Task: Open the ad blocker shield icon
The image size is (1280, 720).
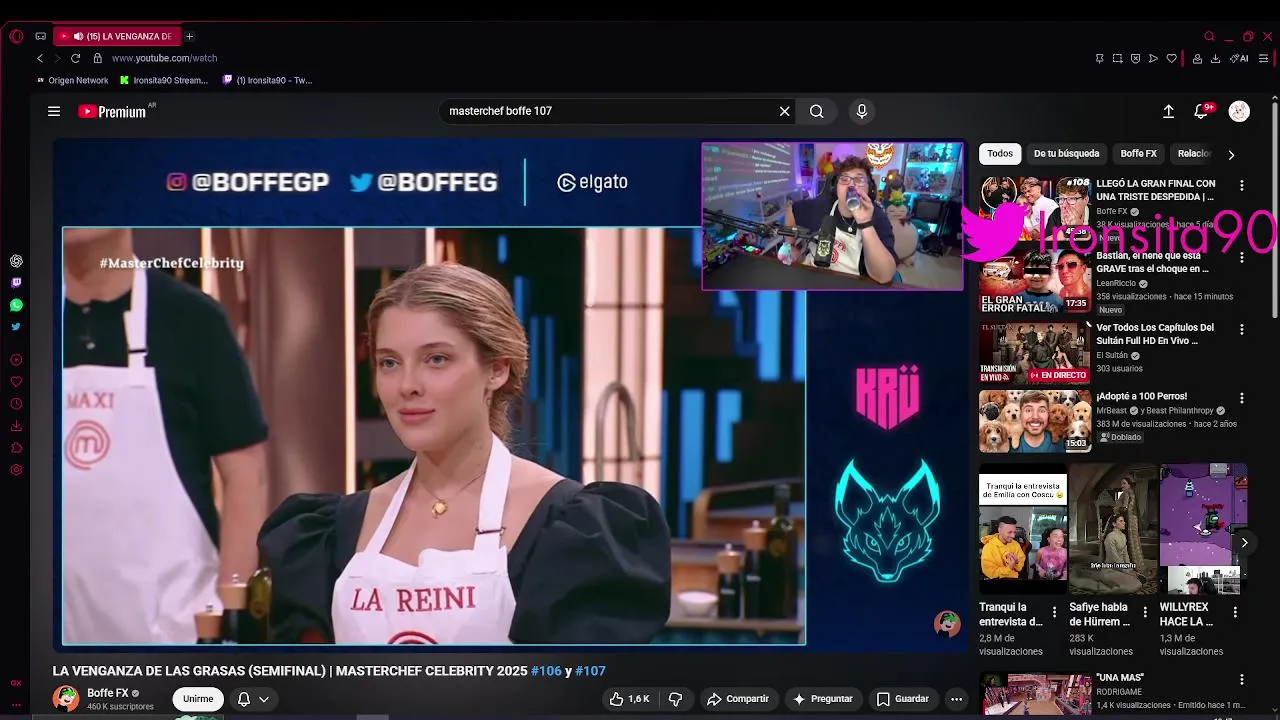Action: click(1135, 58)
